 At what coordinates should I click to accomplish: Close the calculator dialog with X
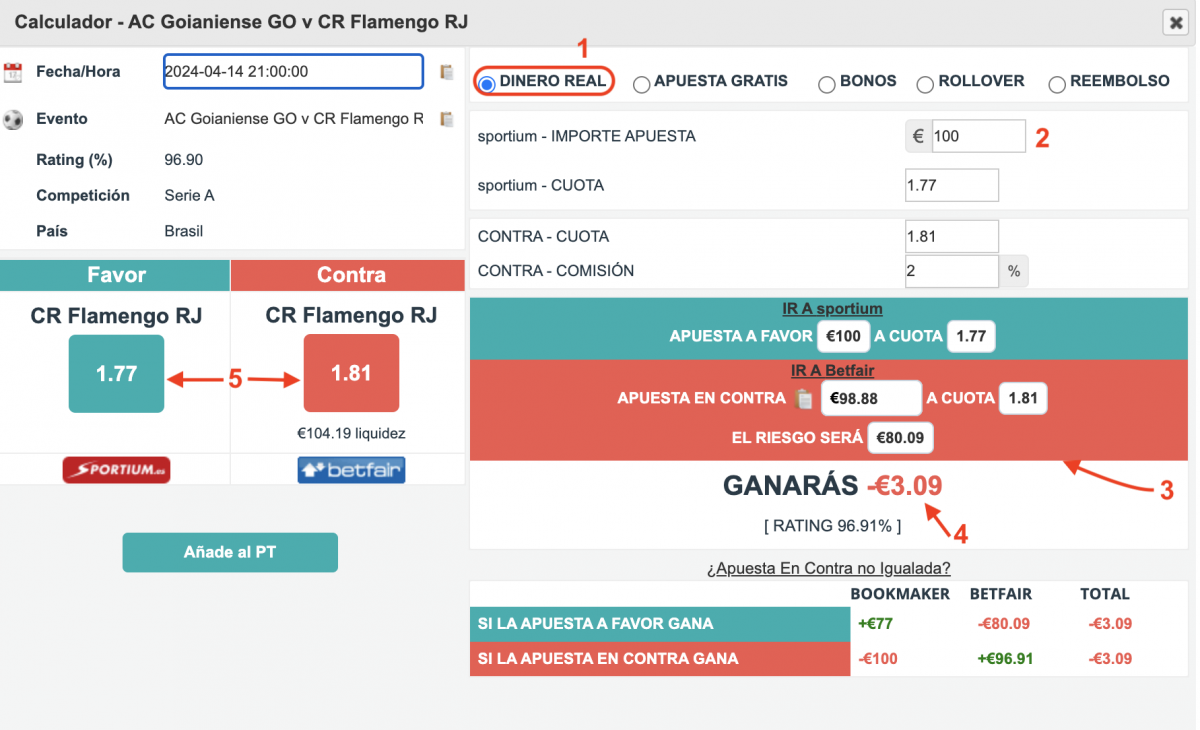[1174, 23]
